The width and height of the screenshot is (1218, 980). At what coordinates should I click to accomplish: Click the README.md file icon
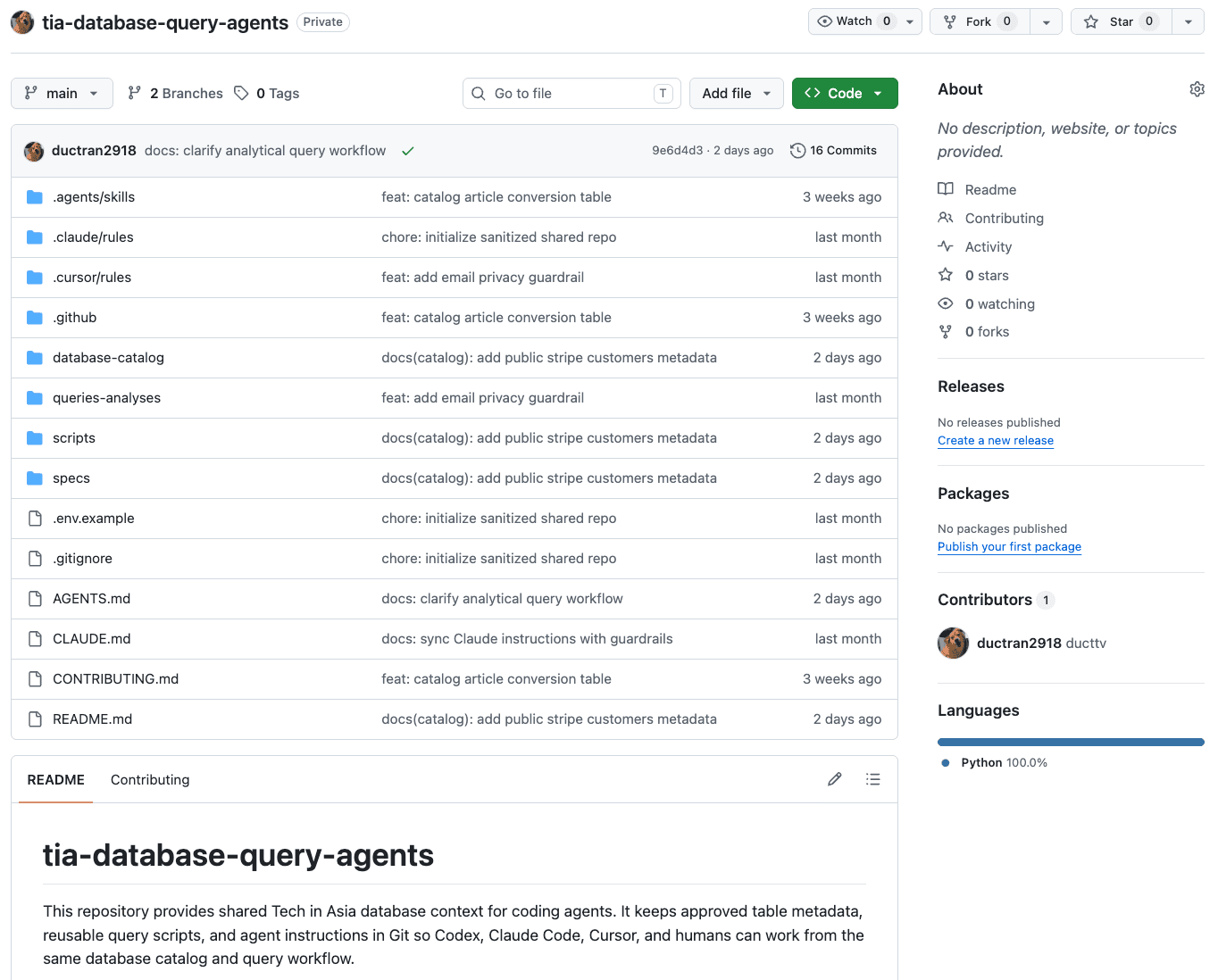(x=35, y=719)
